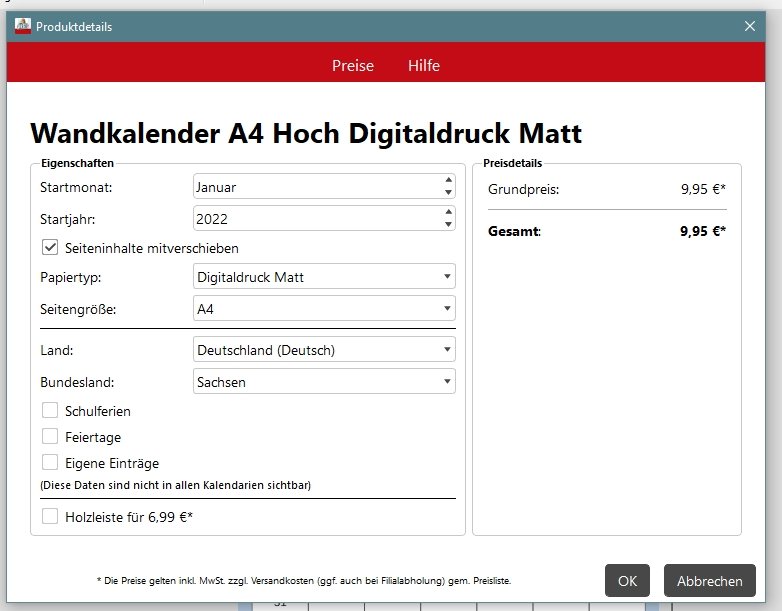Click the Produktdetails app icon in title bar
782x611 pixels.
point(22,27)
